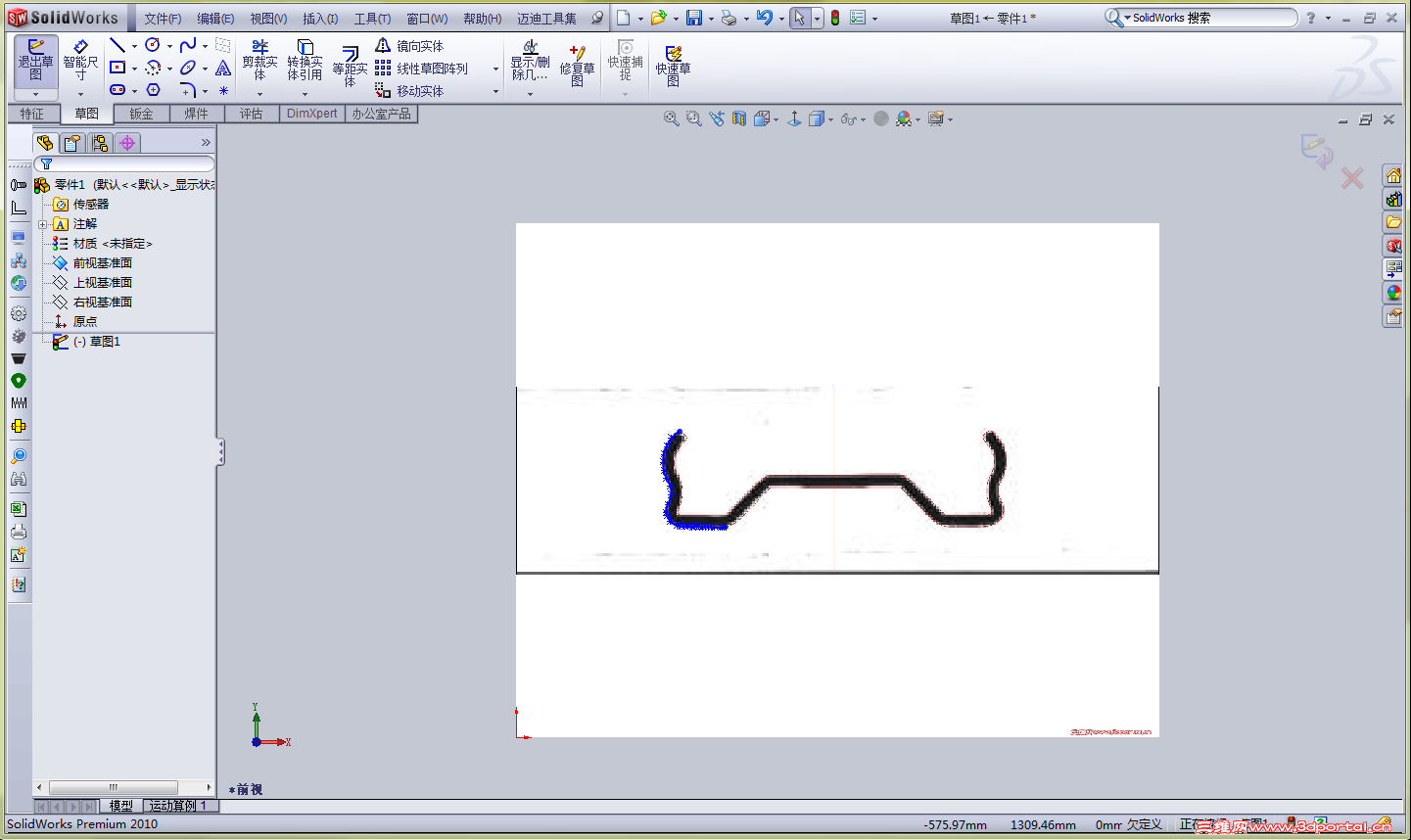Select the Point sketch tool
This screenshot has width=1411, height=840.
[223, 90]
